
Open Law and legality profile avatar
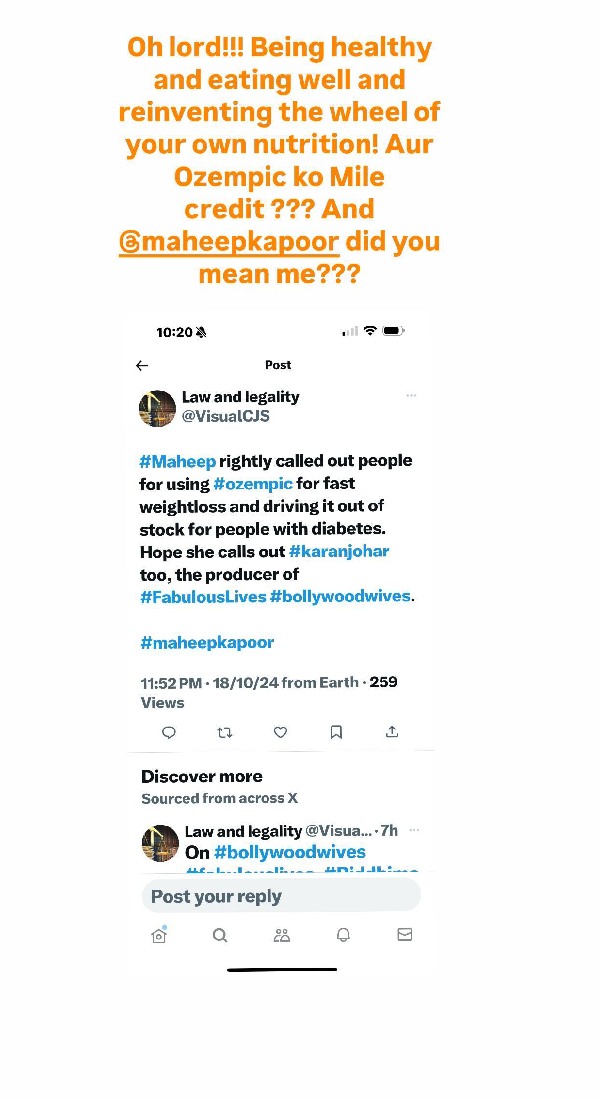(158, 407)
